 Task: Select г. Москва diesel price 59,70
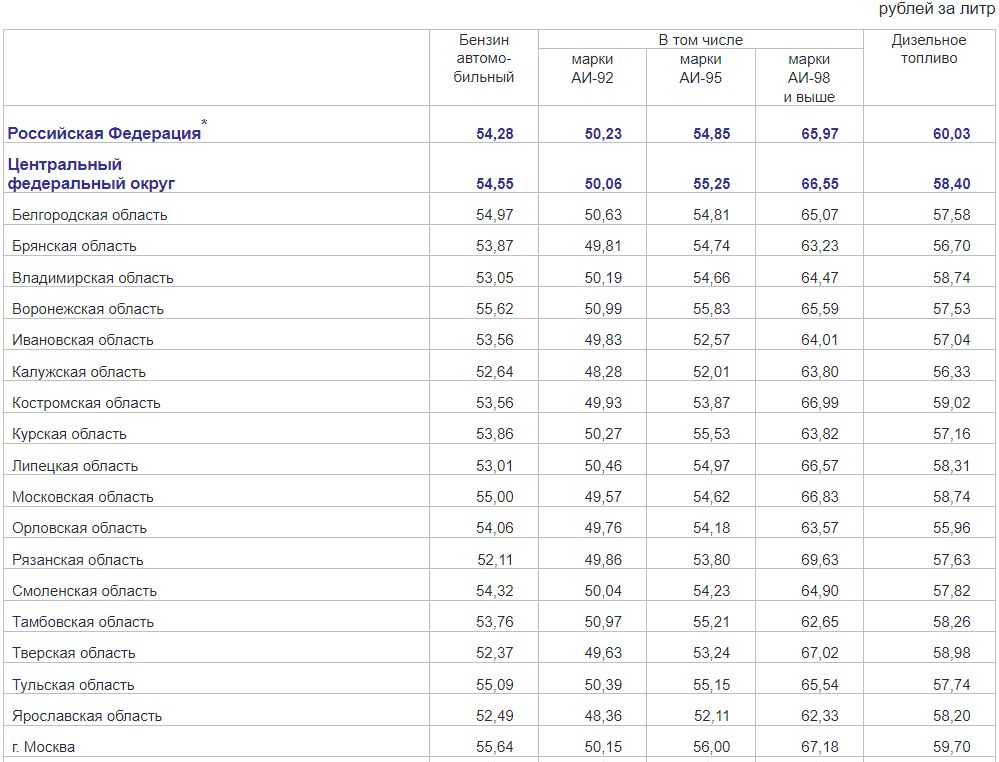tap(951, 746)
